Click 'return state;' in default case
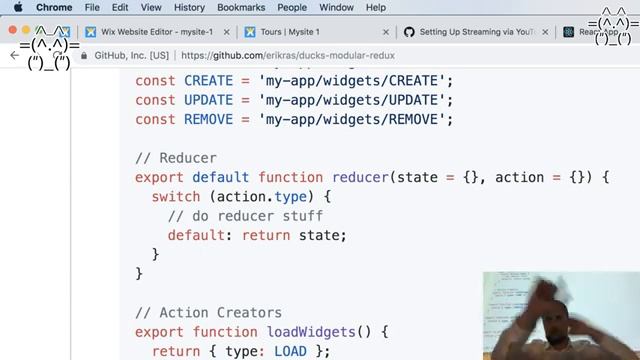 294,236
